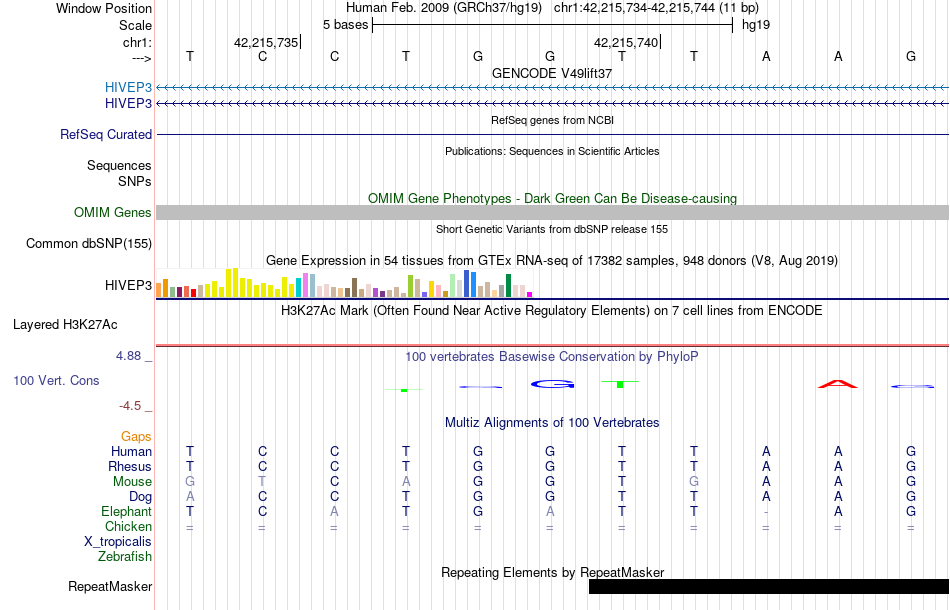Click the black RepeatMasker repeat element bar
950x610 pixels.
(x=769, y=586)
